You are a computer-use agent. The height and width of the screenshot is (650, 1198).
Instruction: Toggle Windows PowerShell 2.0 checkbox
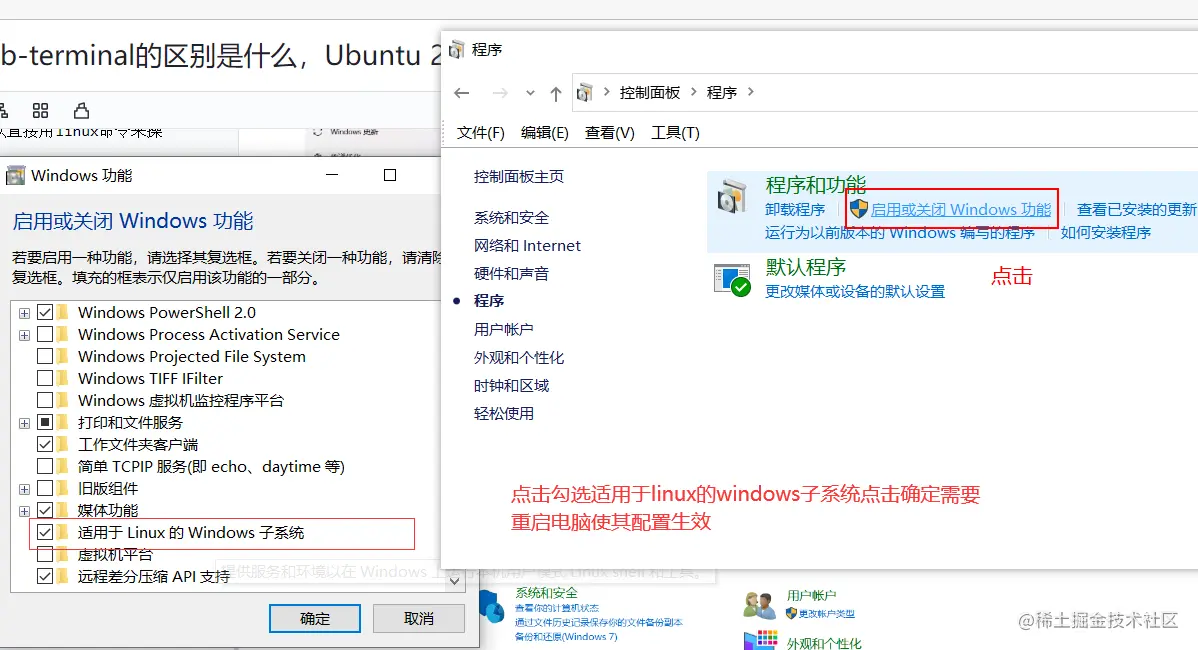pyautogui.click(x=45, y=312)
